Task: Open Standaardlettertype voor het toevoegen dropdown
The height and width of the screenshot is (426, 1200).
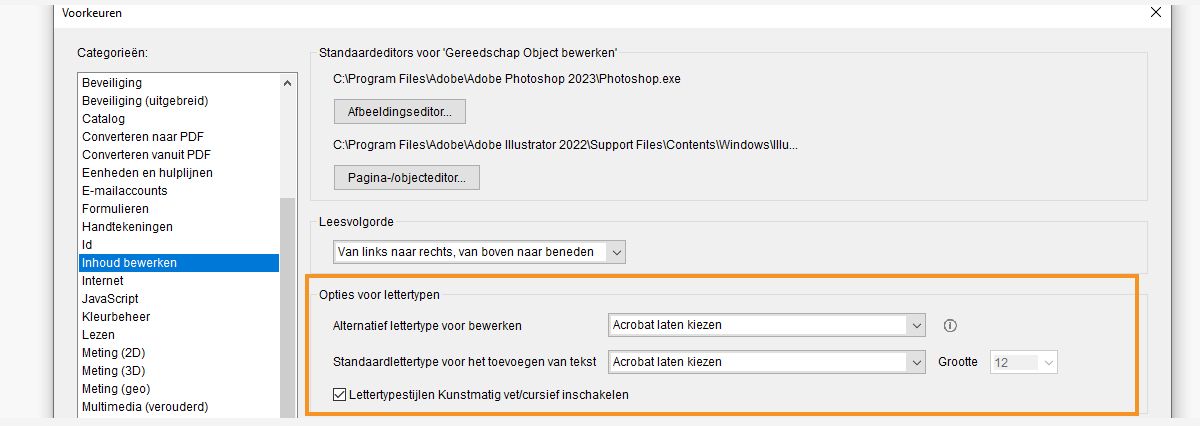Action: coord(767,362)
